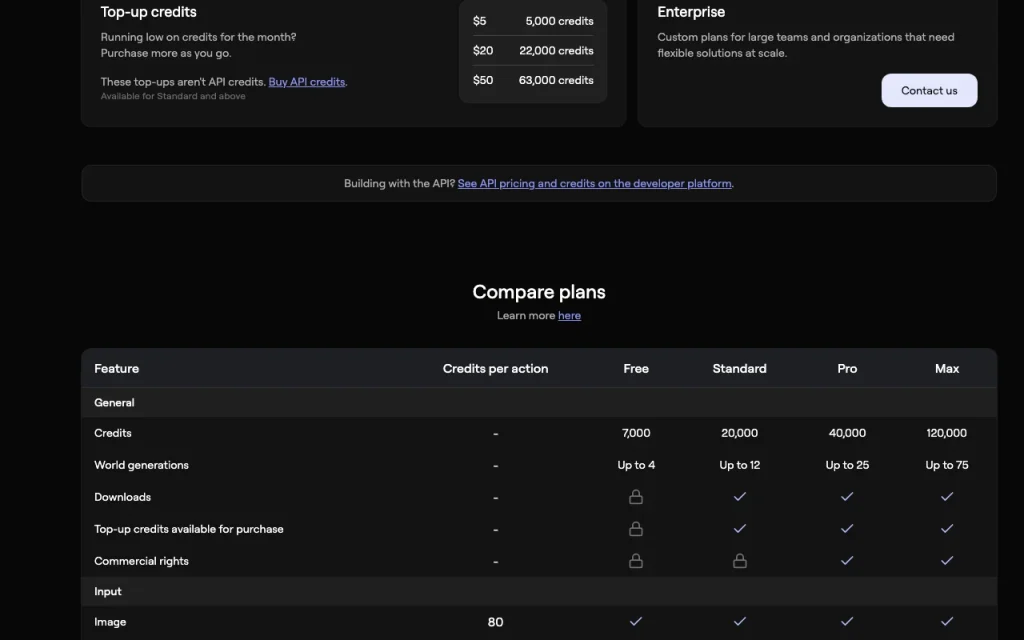The image size is (1024, 640).
Task: Click the World generations row label
Action: (141, 465)
